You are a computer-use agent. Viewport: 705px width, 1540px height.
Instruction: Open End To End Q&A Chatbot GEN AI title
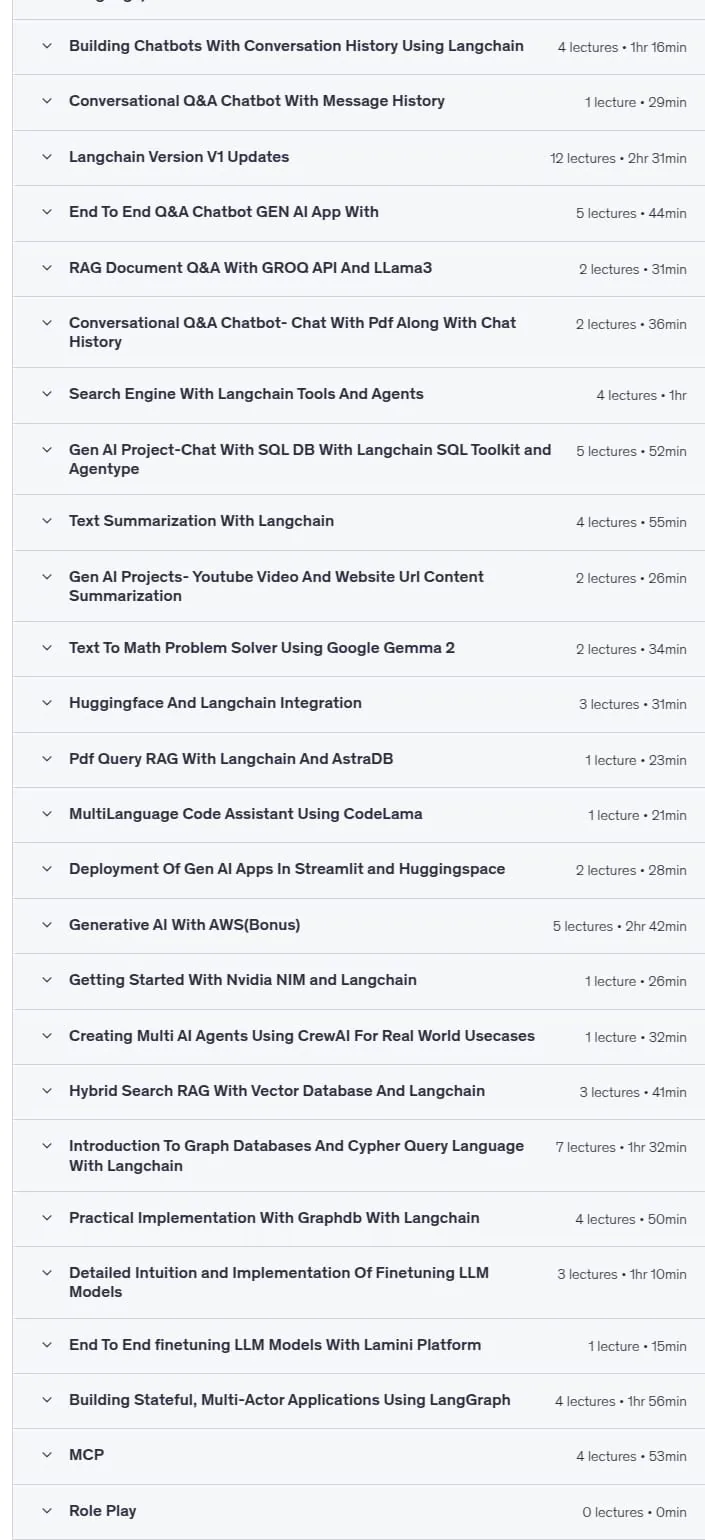pyautogui.click(x=224, y=212)
